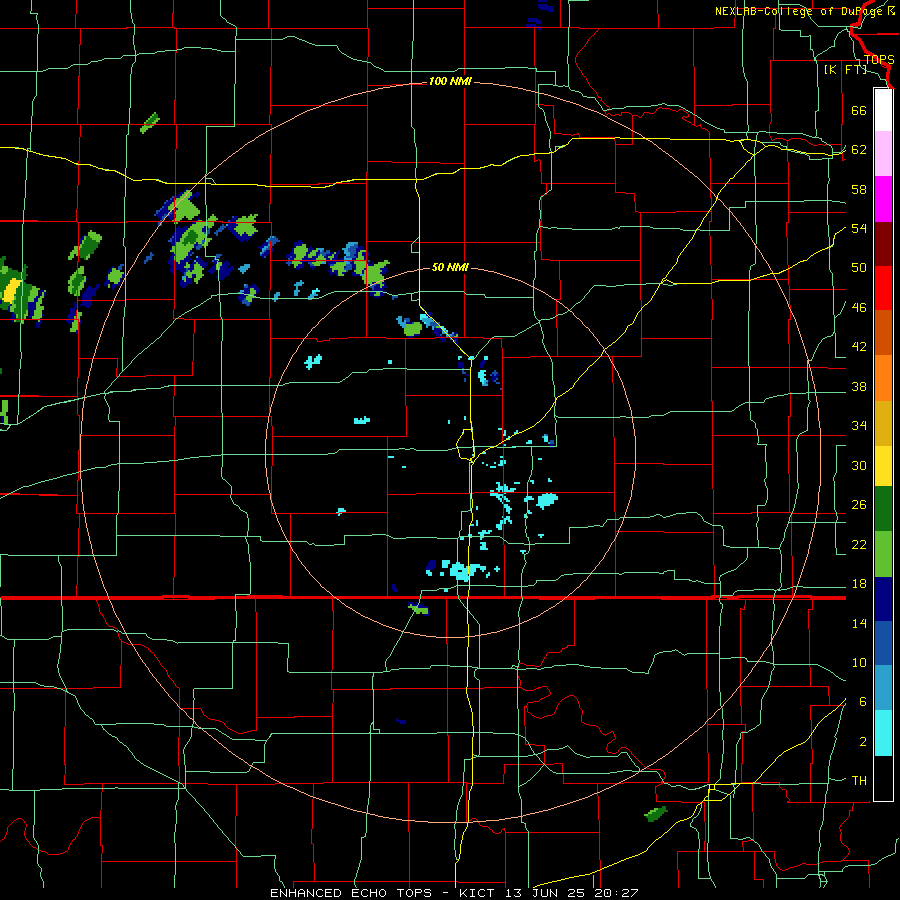The image size is (900, 900).
Task: Click the "TOPS" legend heading
Action: pyautogui.click(x=879, y=60)
